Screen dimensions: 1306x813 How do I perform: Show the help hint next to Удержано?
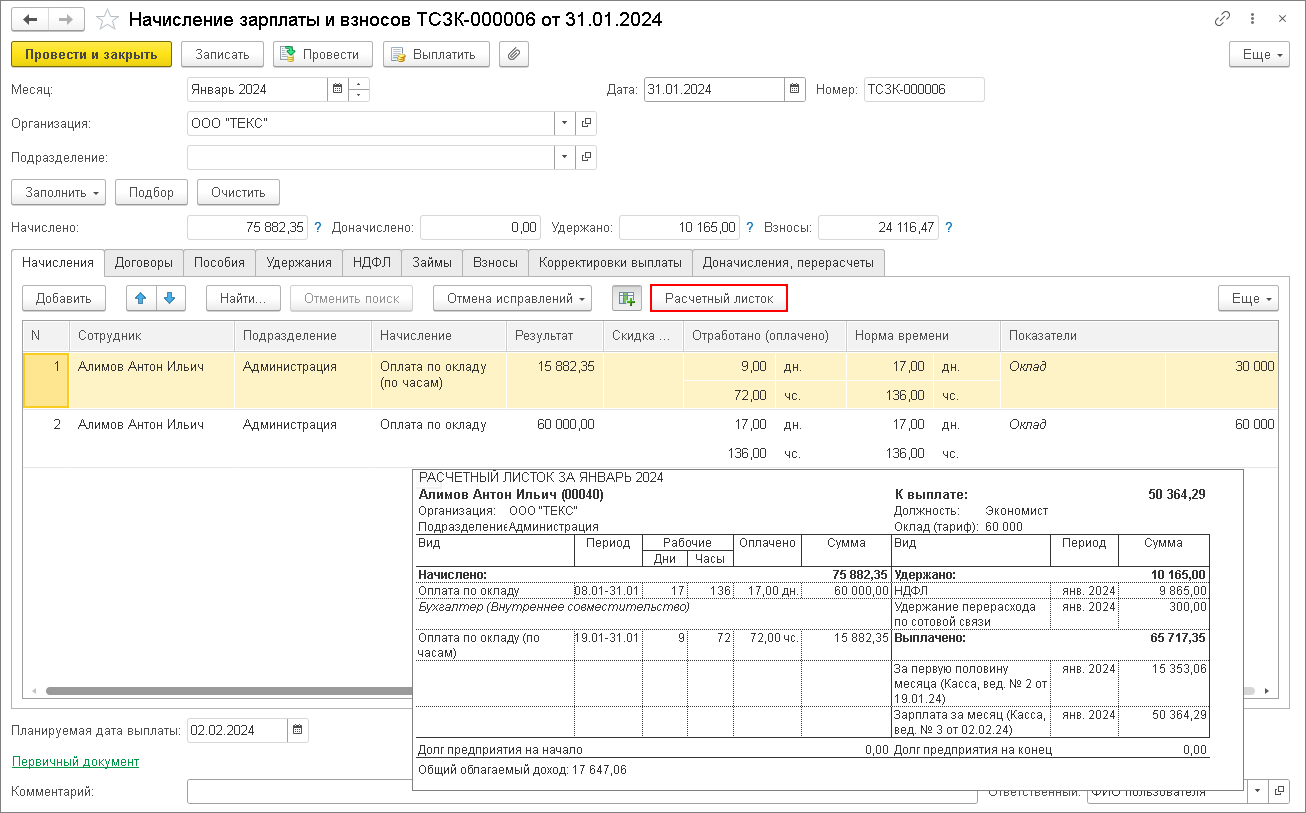[x=750, y=228]
